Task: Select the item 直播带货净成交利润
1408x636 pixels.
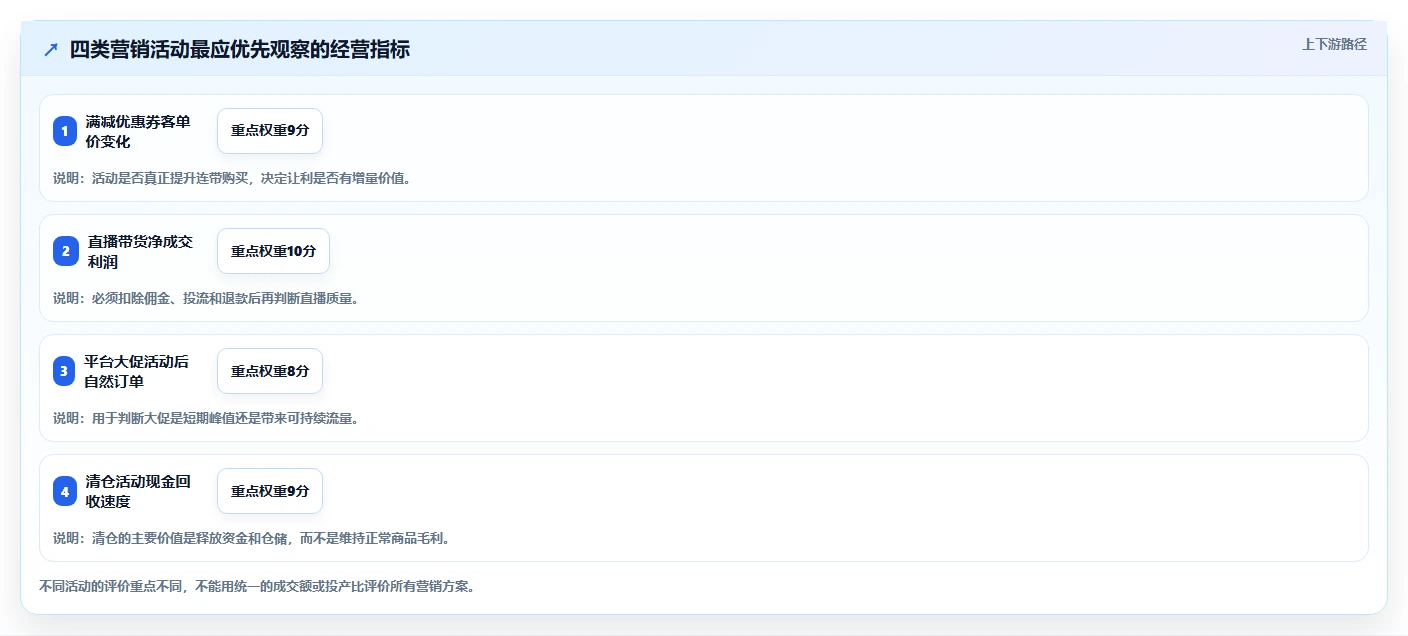Action: tap(140, 251)
